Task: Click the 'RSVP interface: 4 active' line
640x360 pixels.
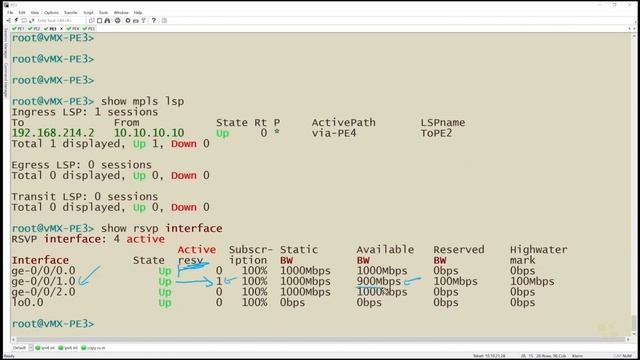Action: 88,239
